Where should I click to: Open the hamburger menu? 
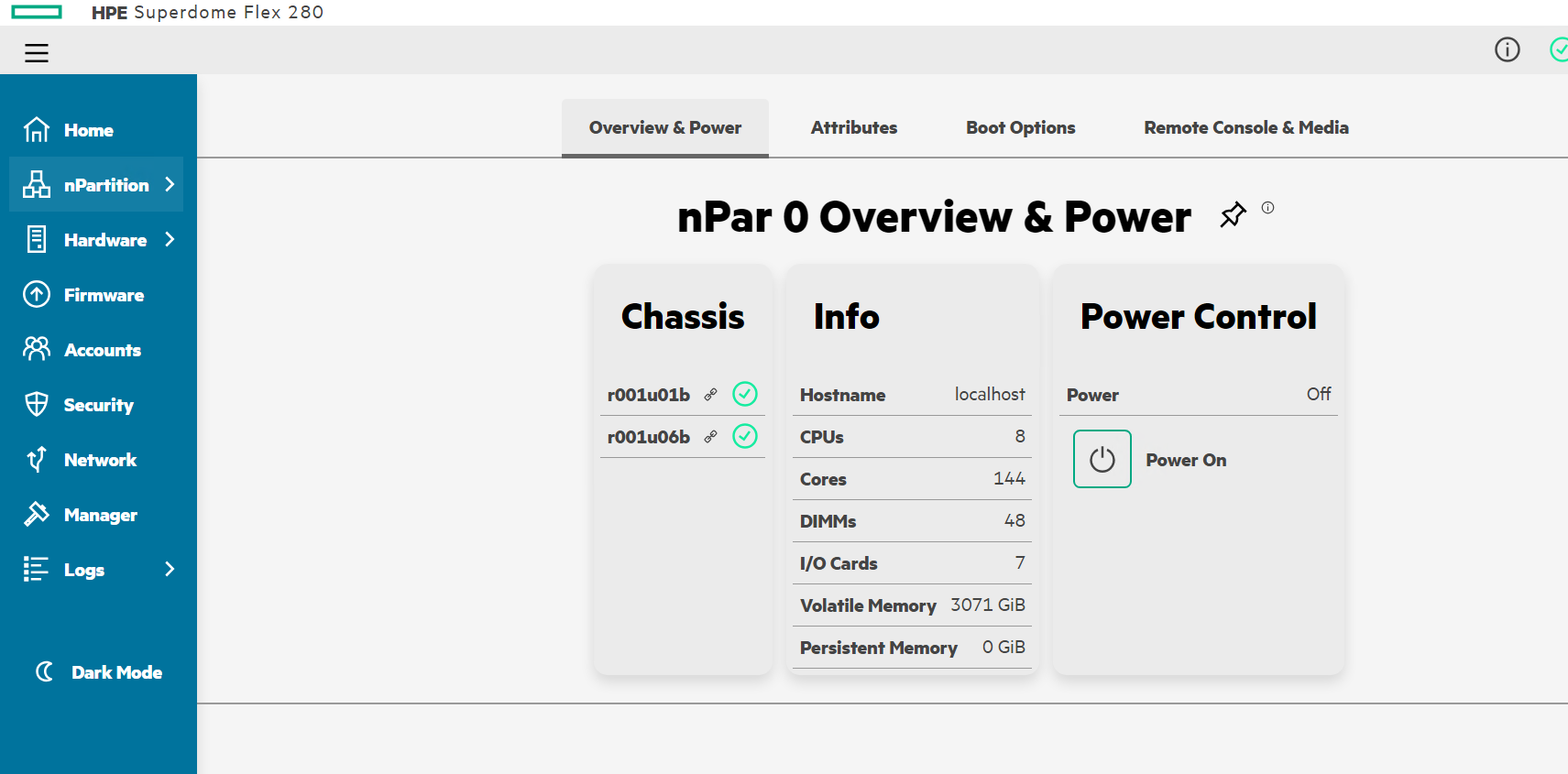tap(37, 53)
